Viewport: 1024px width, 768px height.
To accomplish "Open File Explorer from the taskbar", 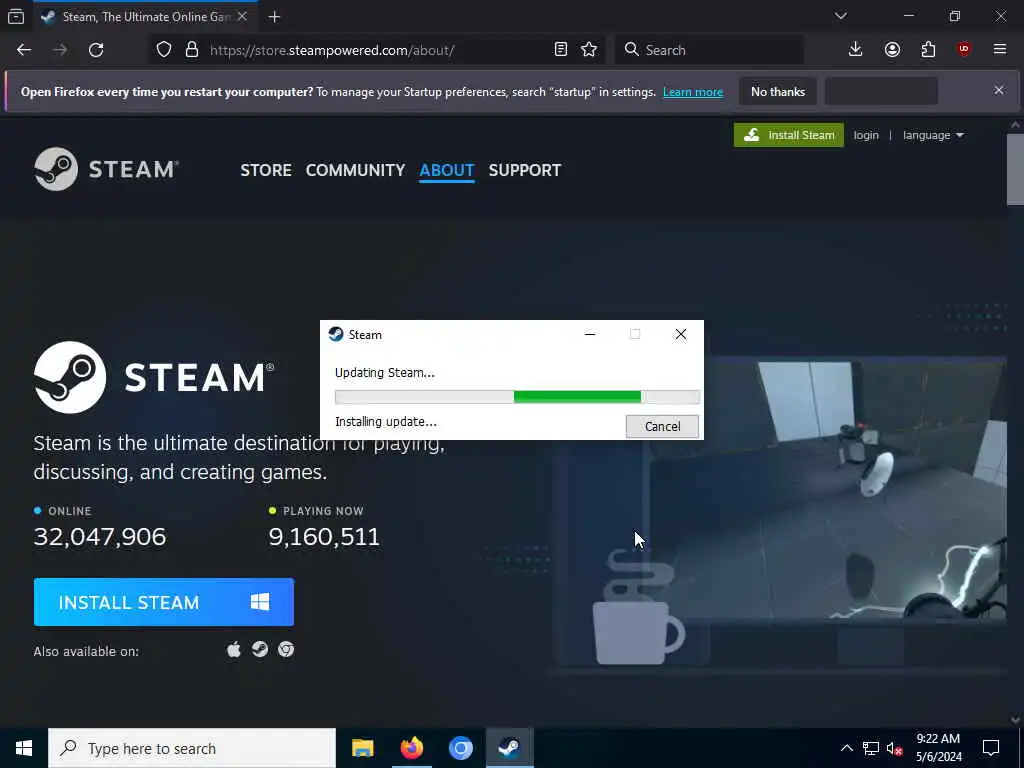I will click(x=362, y=748).
